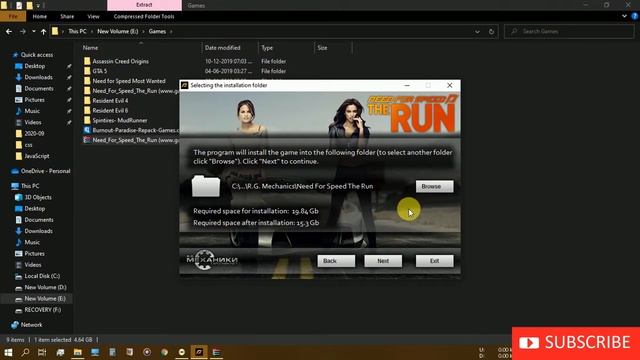Open the Home ribbon tab
The image size is (640, 360).
[40, 16]
